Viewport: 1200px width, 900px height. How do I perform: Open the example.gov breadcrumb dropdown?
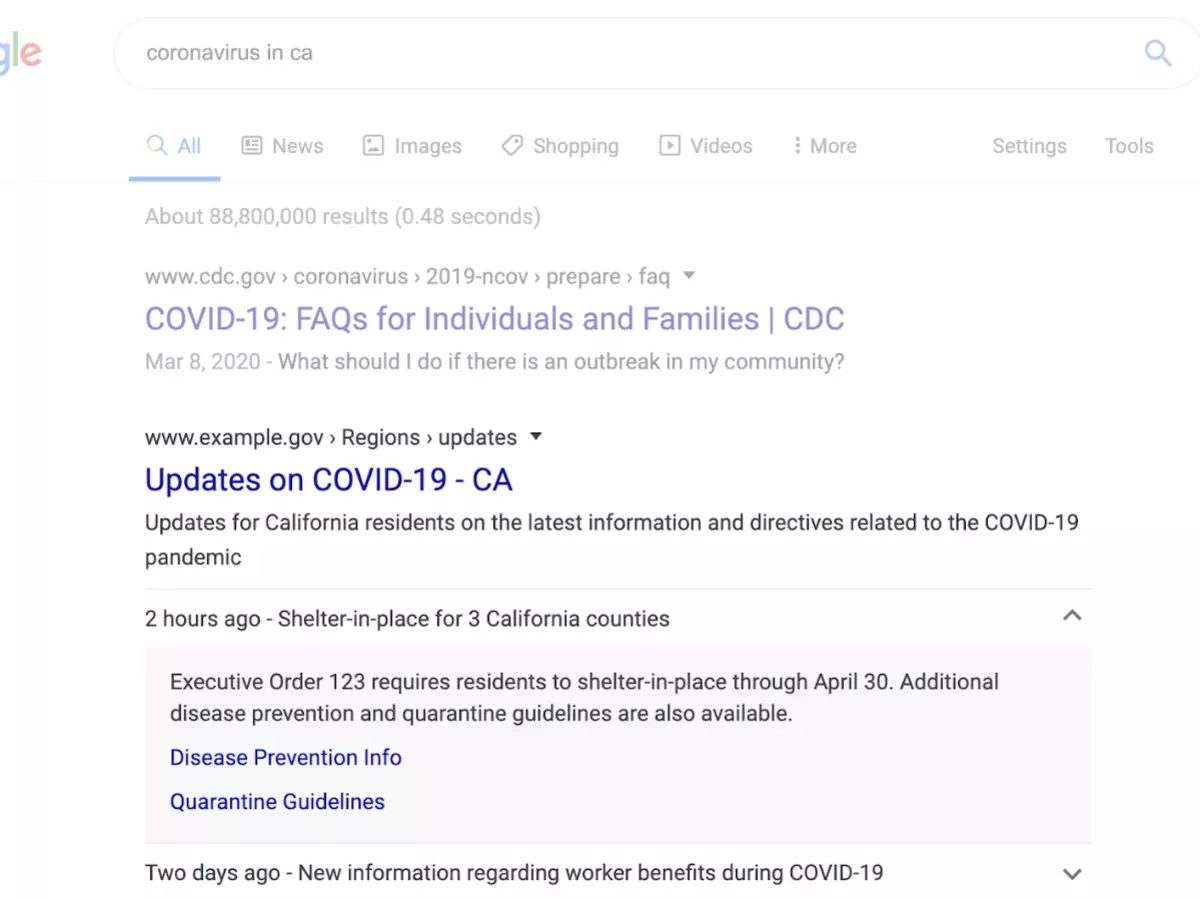[536, 437]
